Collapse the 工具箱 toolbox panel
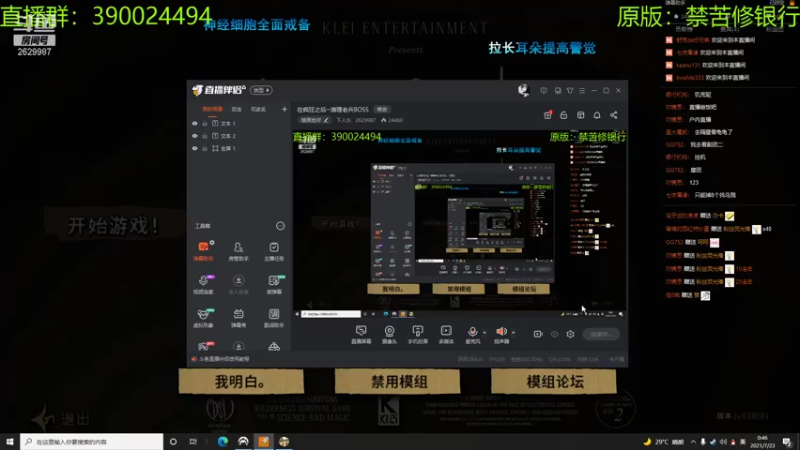 point(280,226)
